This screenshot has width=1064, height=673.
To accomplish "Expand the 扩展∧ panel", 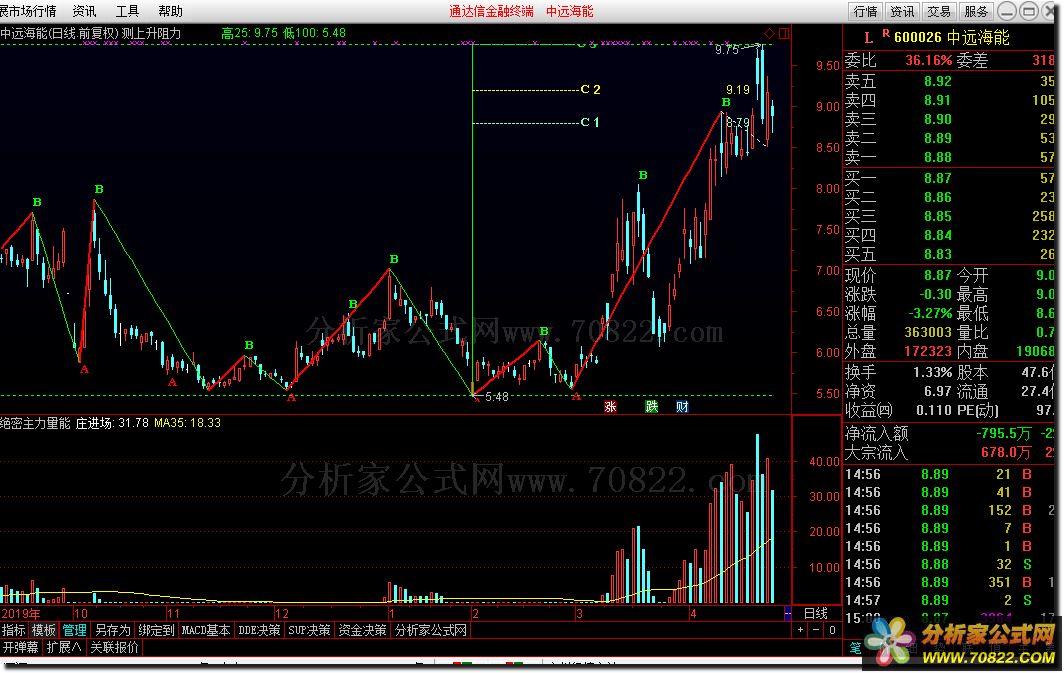I will (64, 647).
